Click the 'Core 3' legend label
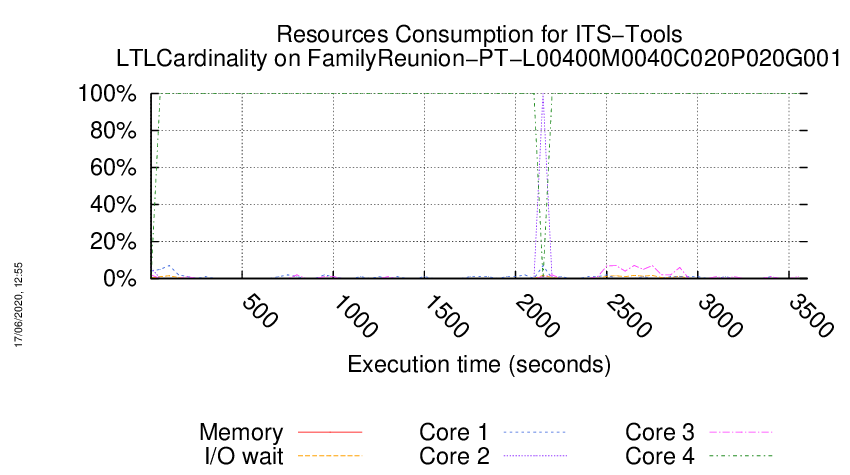850x475 pixels. click(x=660, y=433)
